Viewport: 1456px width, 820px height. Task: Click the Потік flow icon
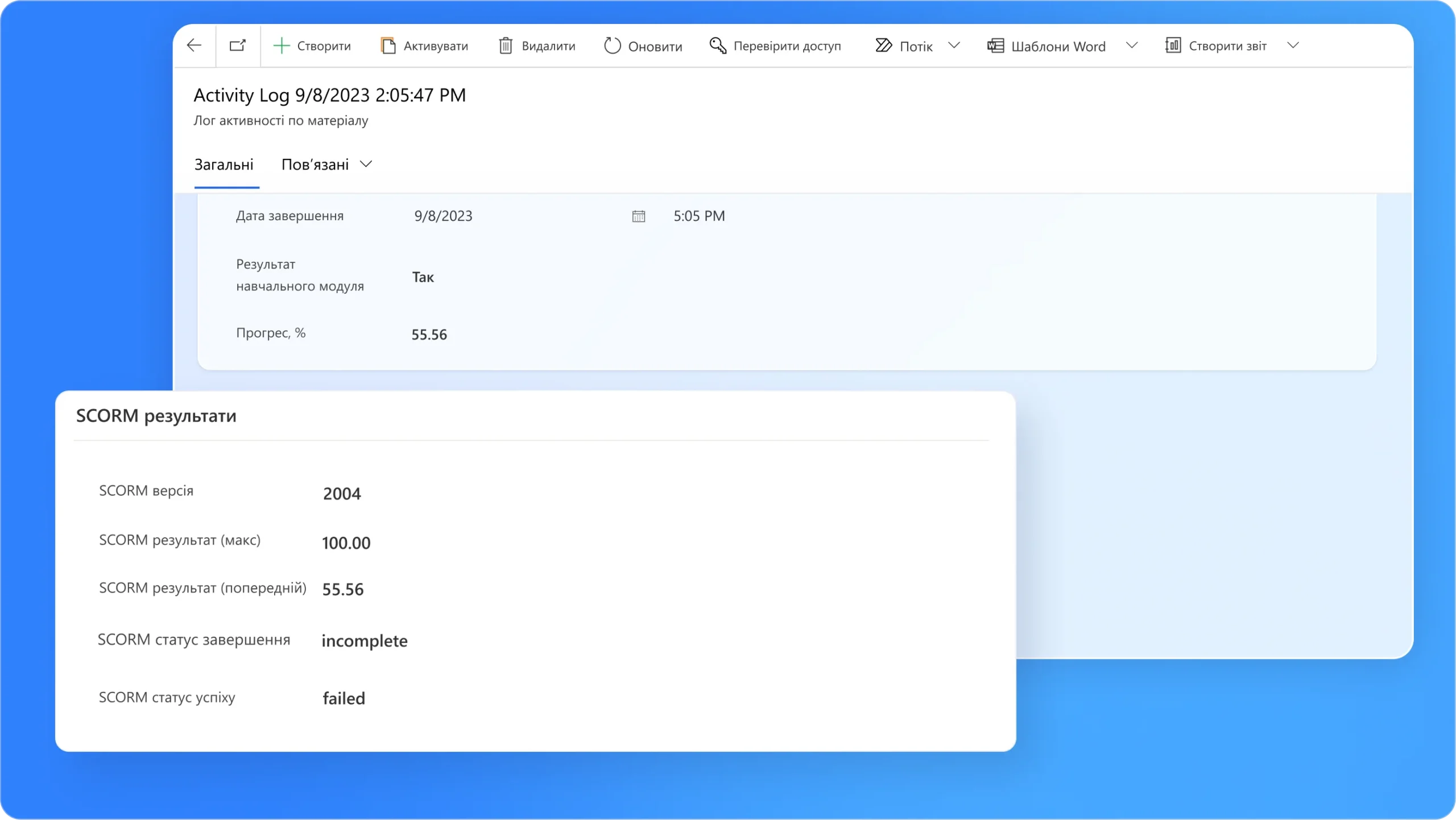883,46
